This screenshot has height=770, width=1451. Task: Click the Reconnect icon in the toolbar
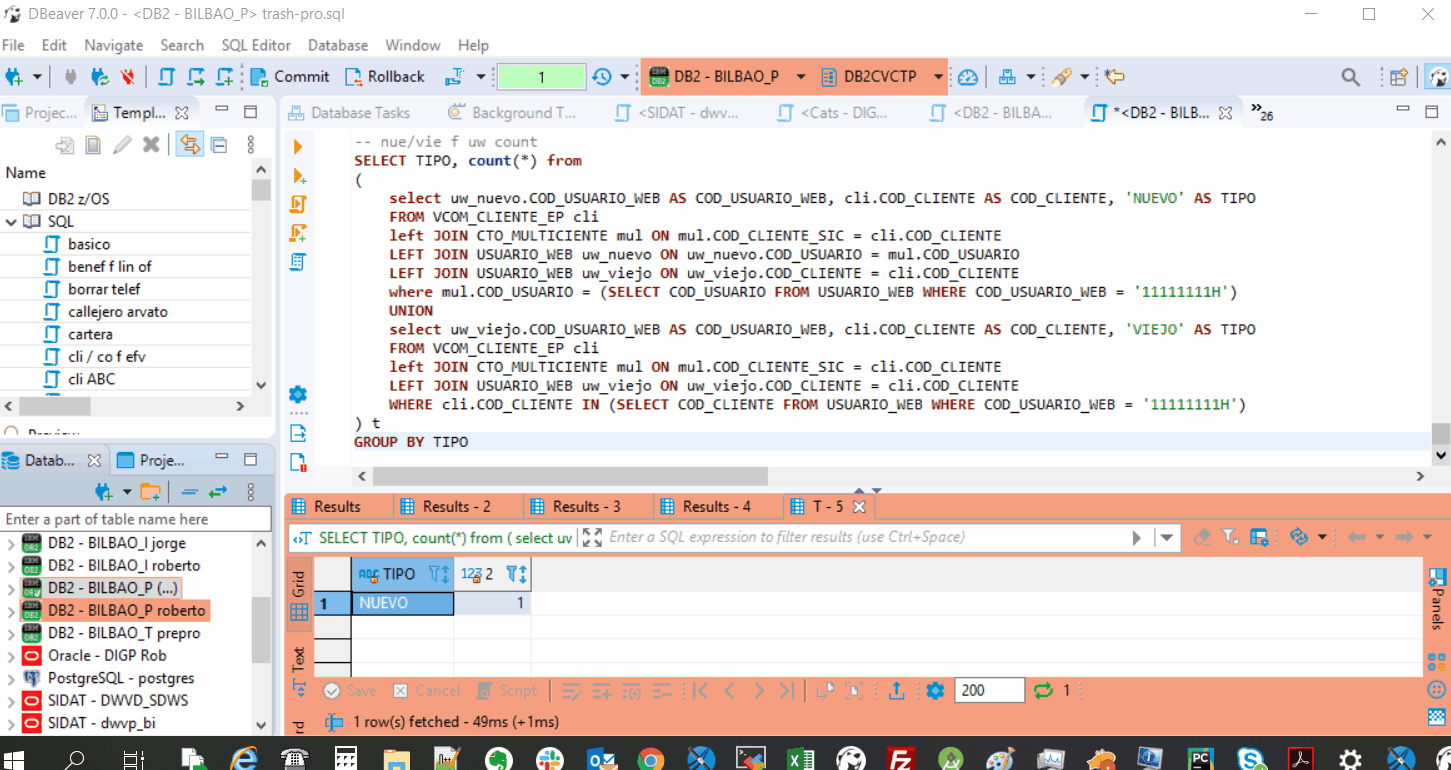[99, 77]
